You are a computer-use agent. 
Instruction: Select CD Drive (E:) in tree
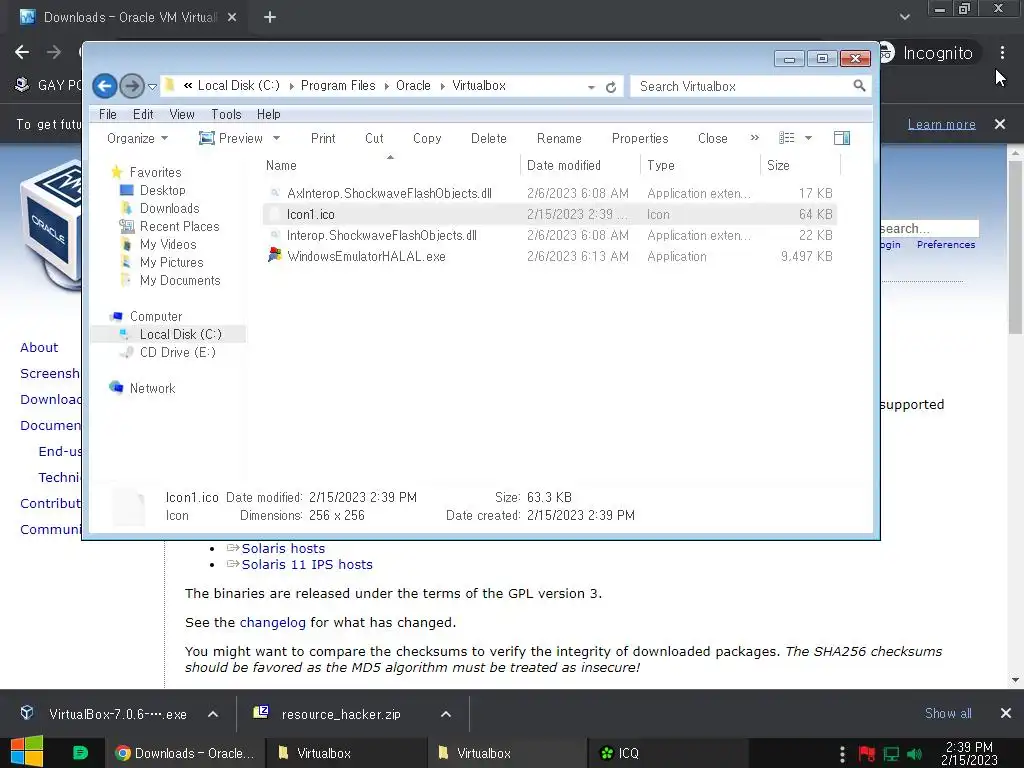177,353
